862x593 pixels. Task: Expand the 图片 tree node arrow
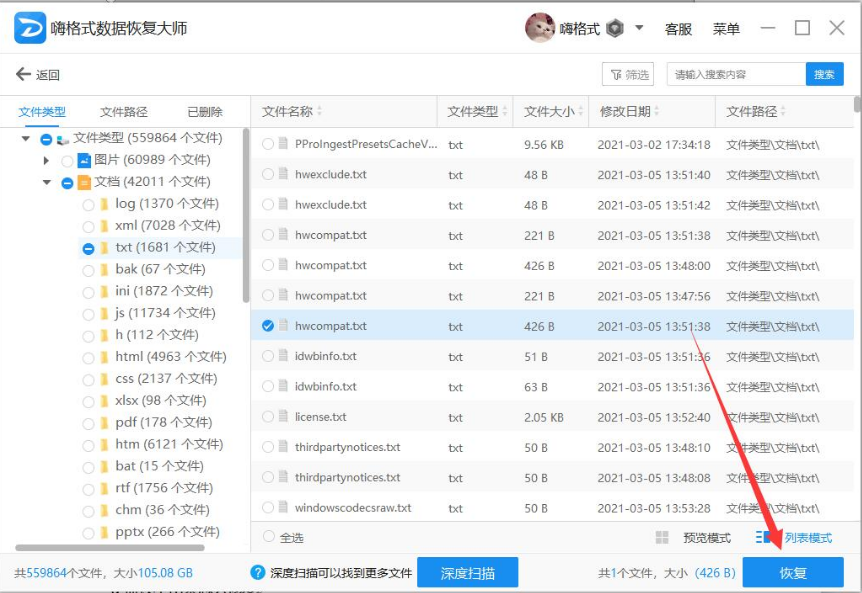point(46,160)
